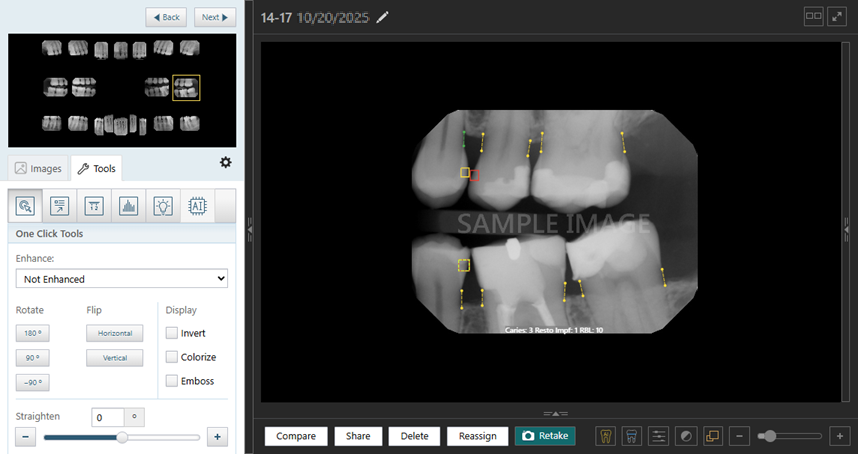
Task: Select the histogram tool icon
Action: tap(128, 206)
